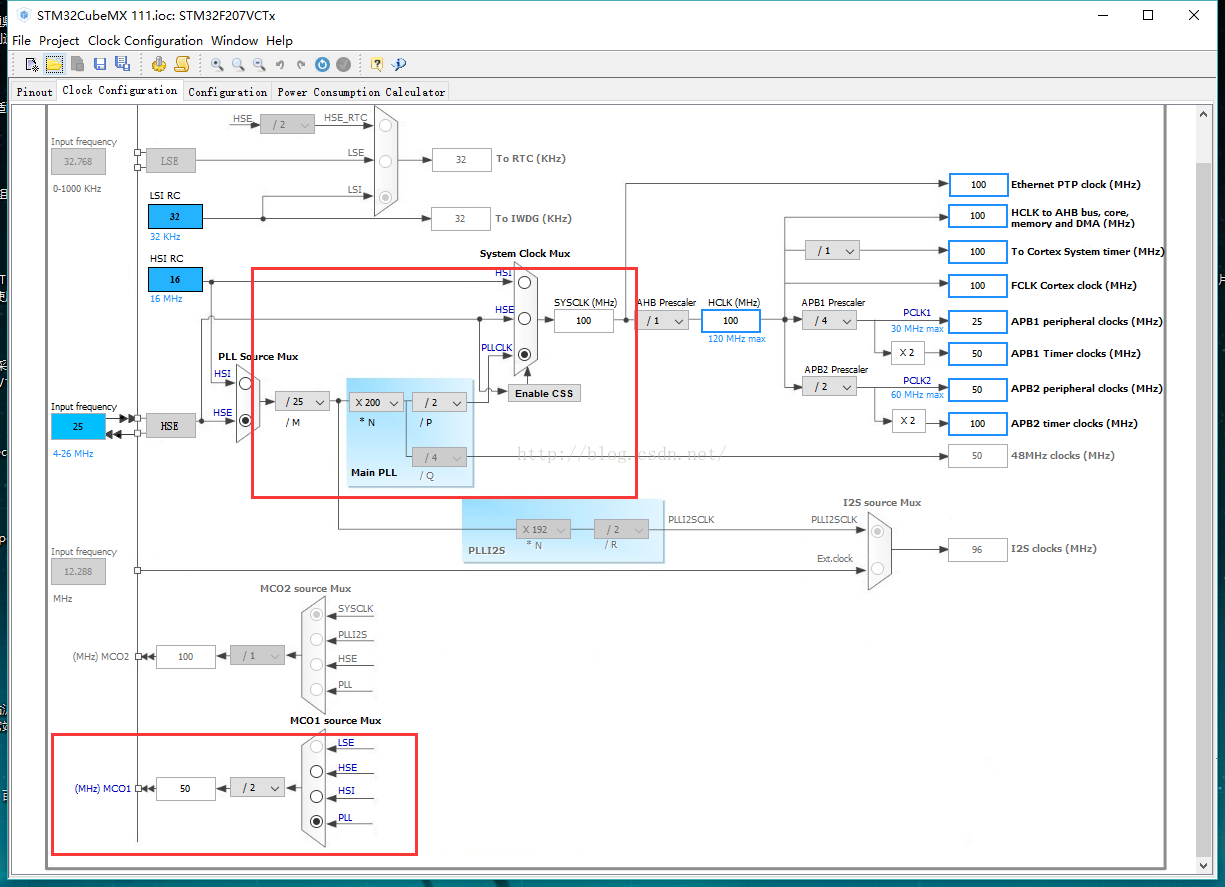The image size is (1225, 887).
Task: Open the Help menu
Action: coord(280,40)
